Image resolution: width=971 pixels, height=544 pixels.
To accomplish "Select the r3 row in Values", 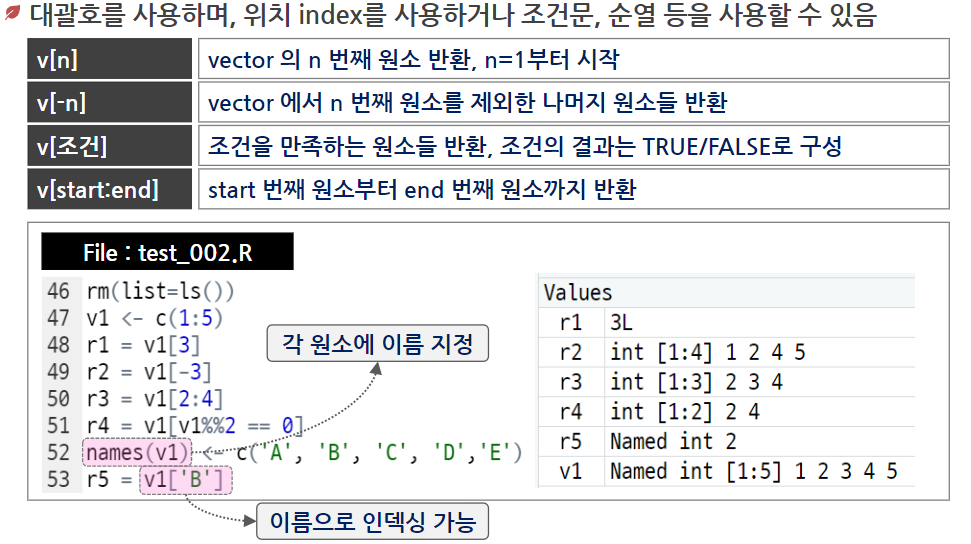I will pos(726,382).
